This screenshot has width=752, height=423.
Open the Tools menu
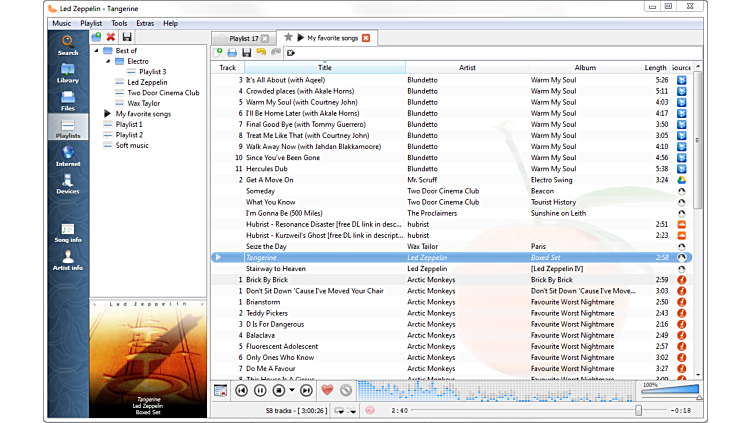(119, 22)
